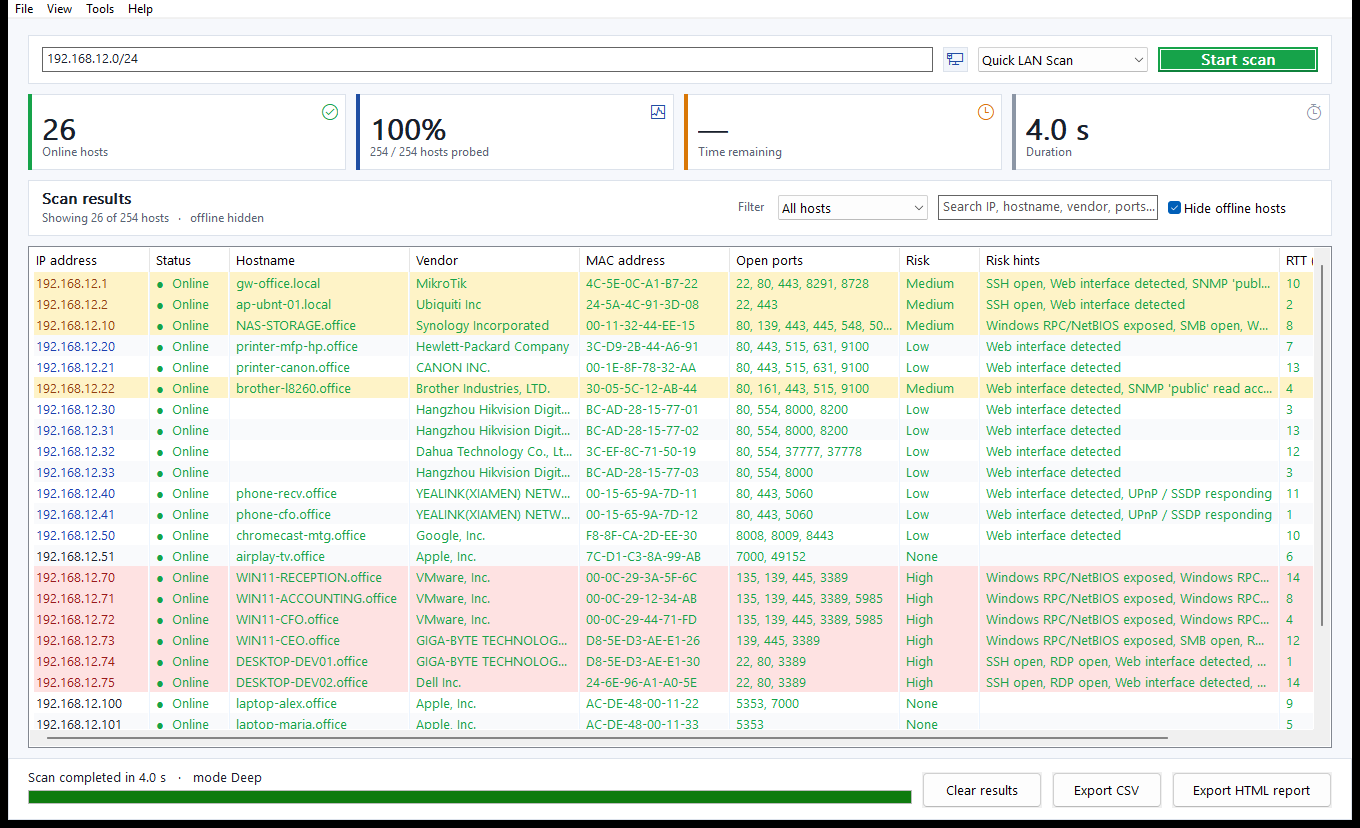Click the clock icon on the Time remaining card

click(x=986, y=112)
